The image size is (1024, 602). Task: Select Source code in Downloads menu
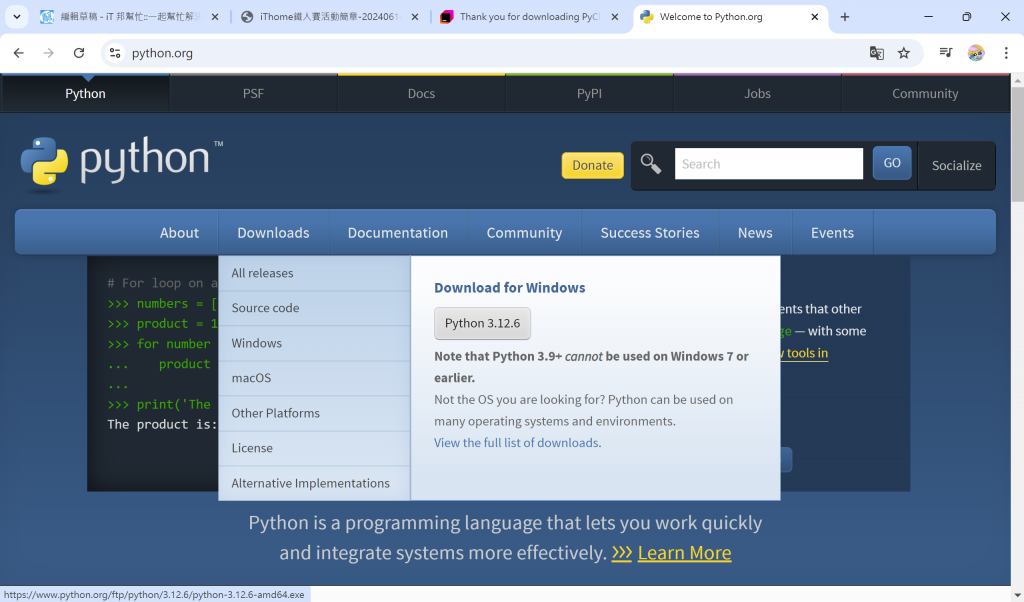pos(314,308)
